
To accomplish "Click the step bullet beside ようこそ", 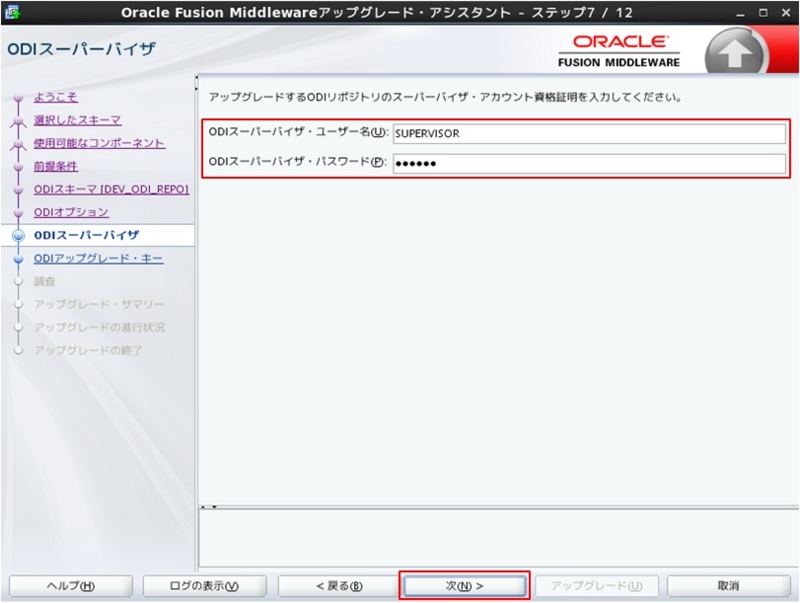I will (x=19, y=97).
